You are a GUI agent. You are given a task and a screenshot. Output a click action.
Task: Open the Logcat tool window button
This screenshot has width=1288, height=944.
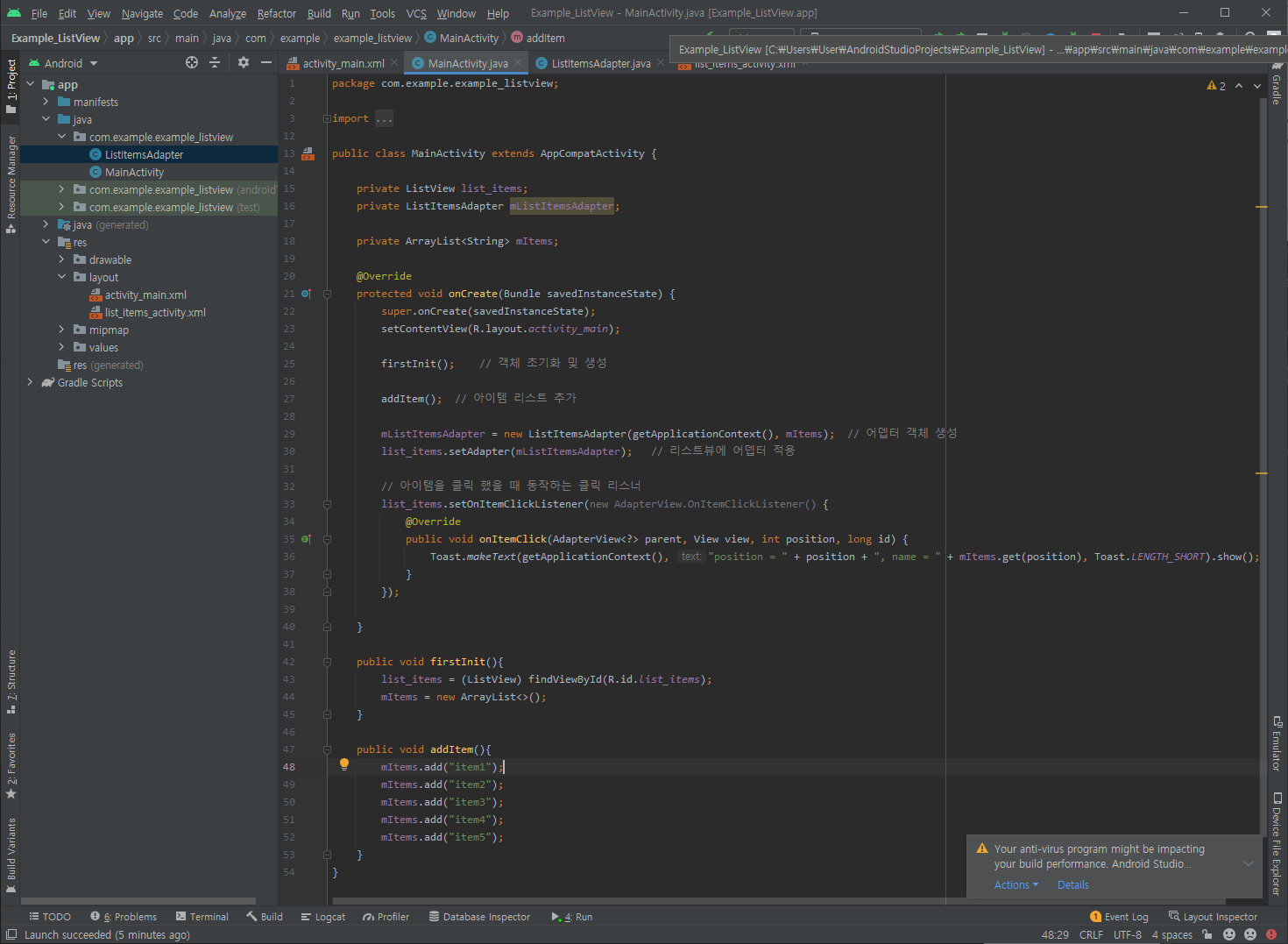coord(323,917)
